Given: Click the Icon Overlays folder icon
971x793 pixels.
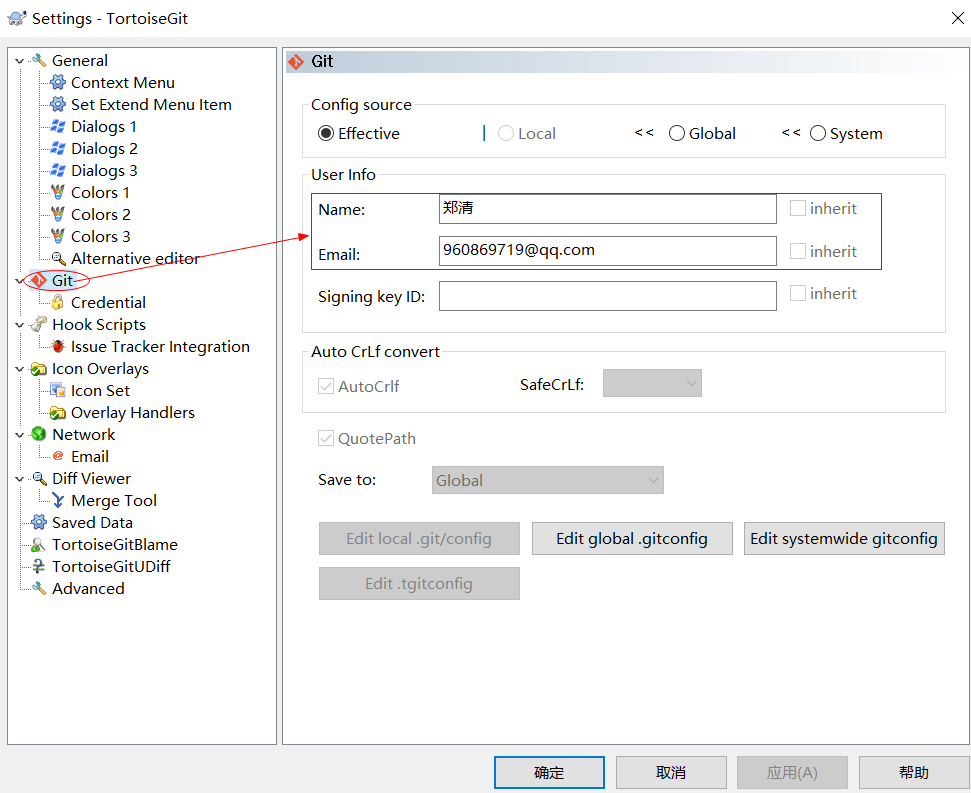Looking at the screenshot, I should (39, 368).
